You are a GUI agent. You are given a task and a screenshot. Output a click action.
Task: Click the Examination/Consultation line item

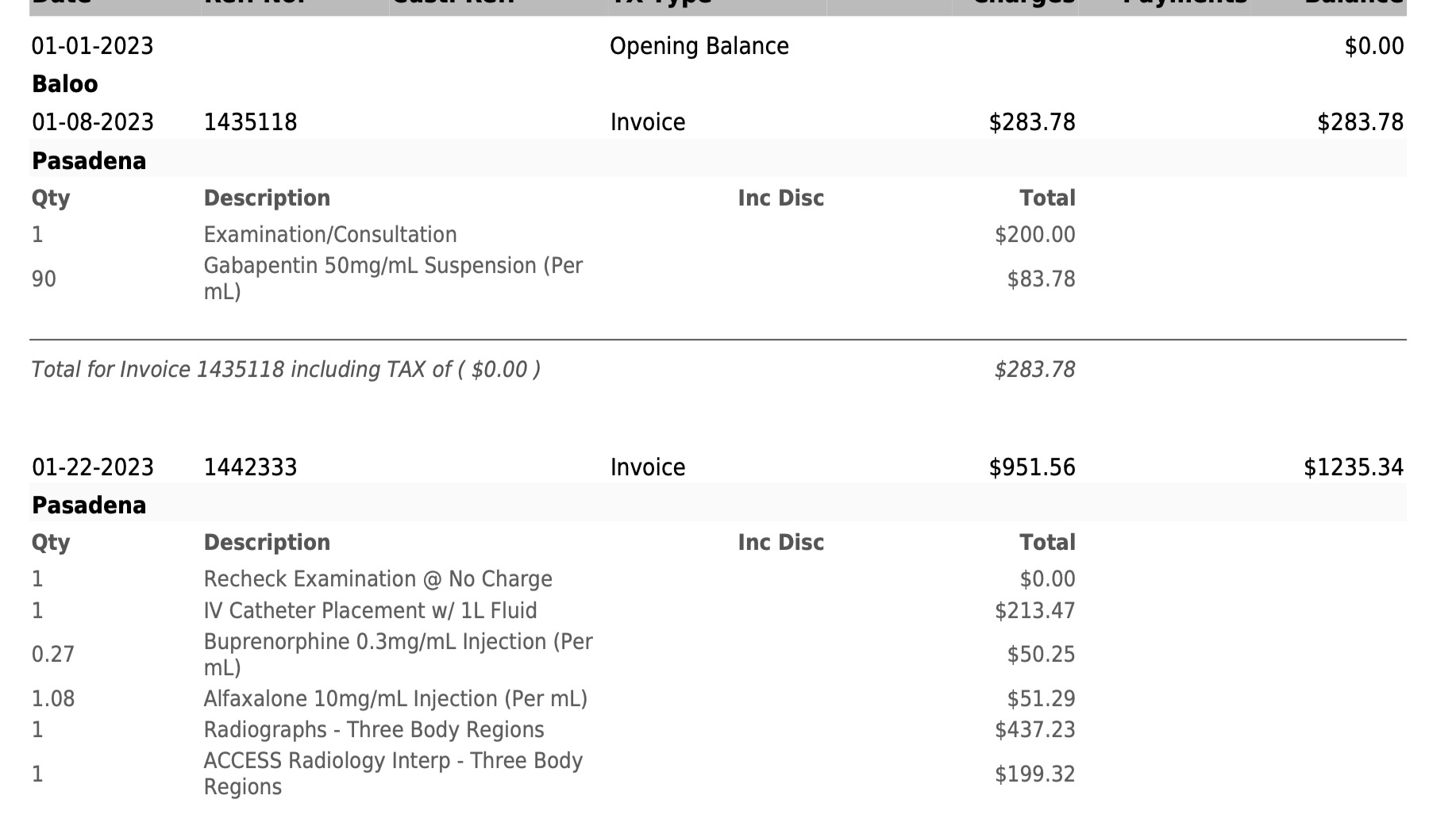[330, 235]
